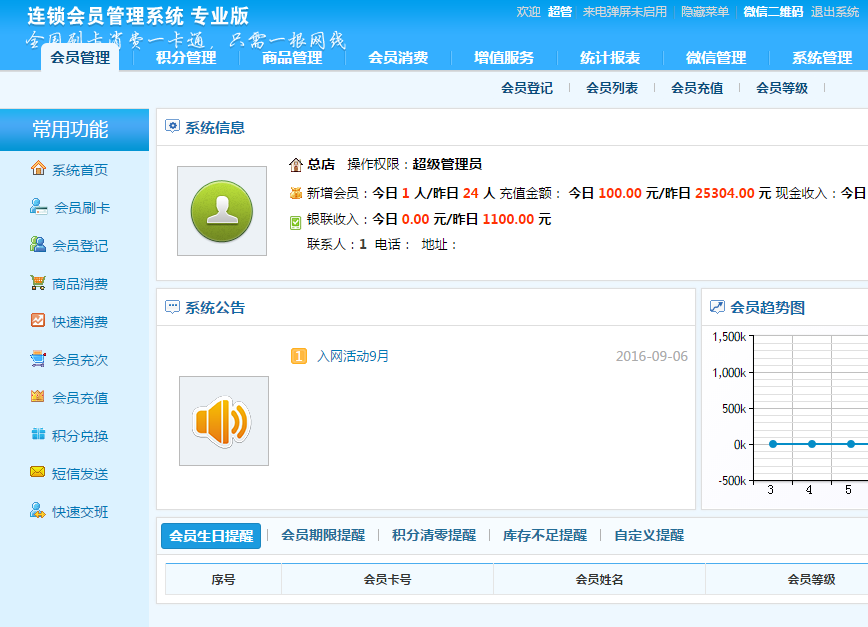Click the card-swipe icon beside 会员刷卡
Viewport: 868px width, 627px height.
point(38,206)
